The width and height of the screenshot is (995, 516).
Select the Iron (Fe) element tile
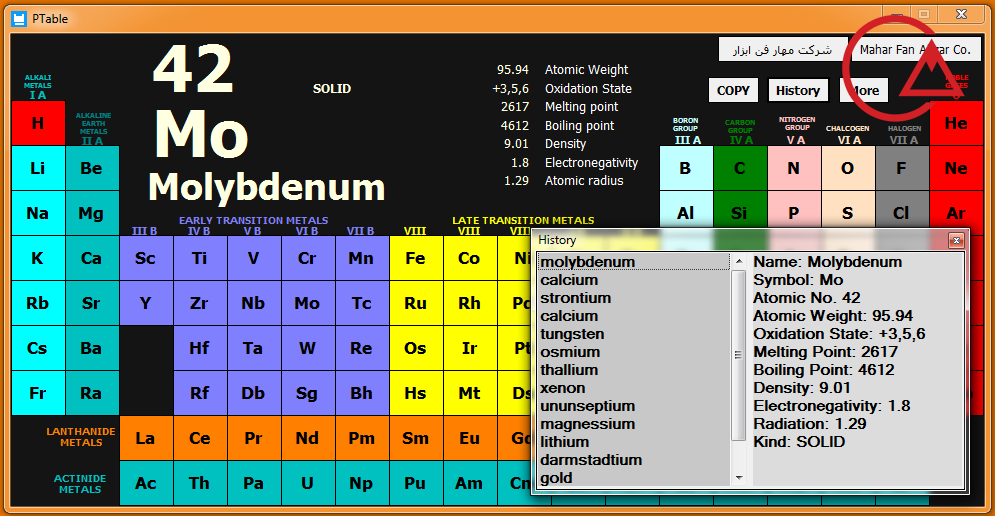point(415,258)
